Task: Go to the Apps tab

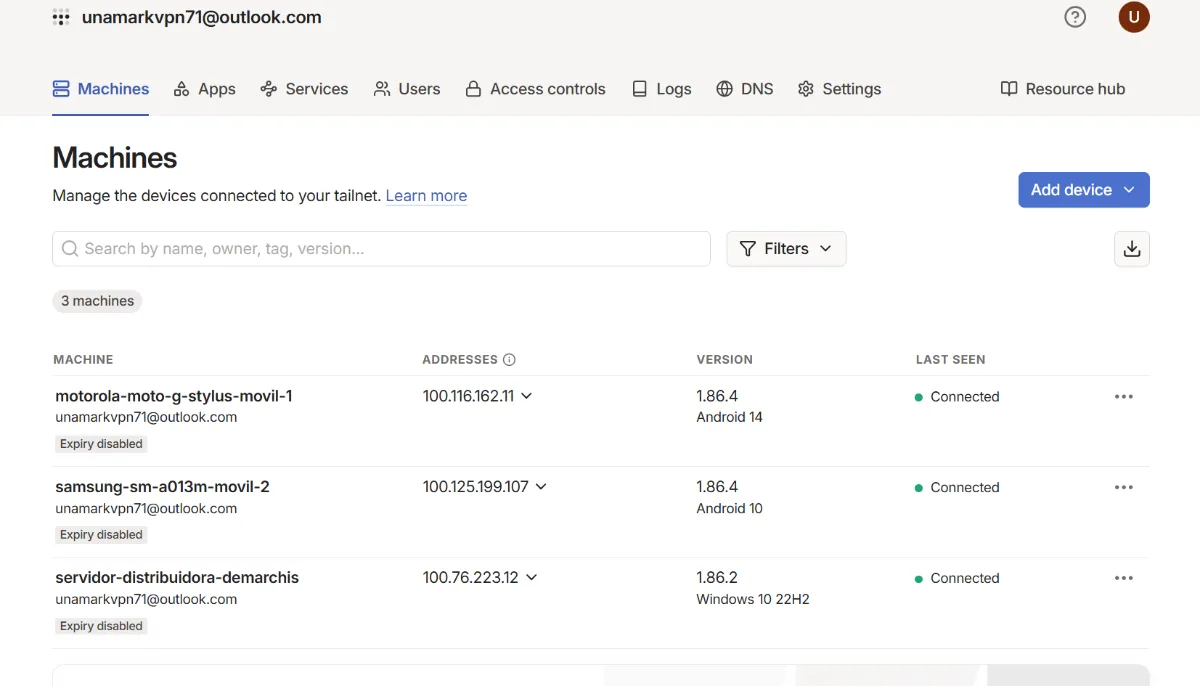Action: coord(204,89)
